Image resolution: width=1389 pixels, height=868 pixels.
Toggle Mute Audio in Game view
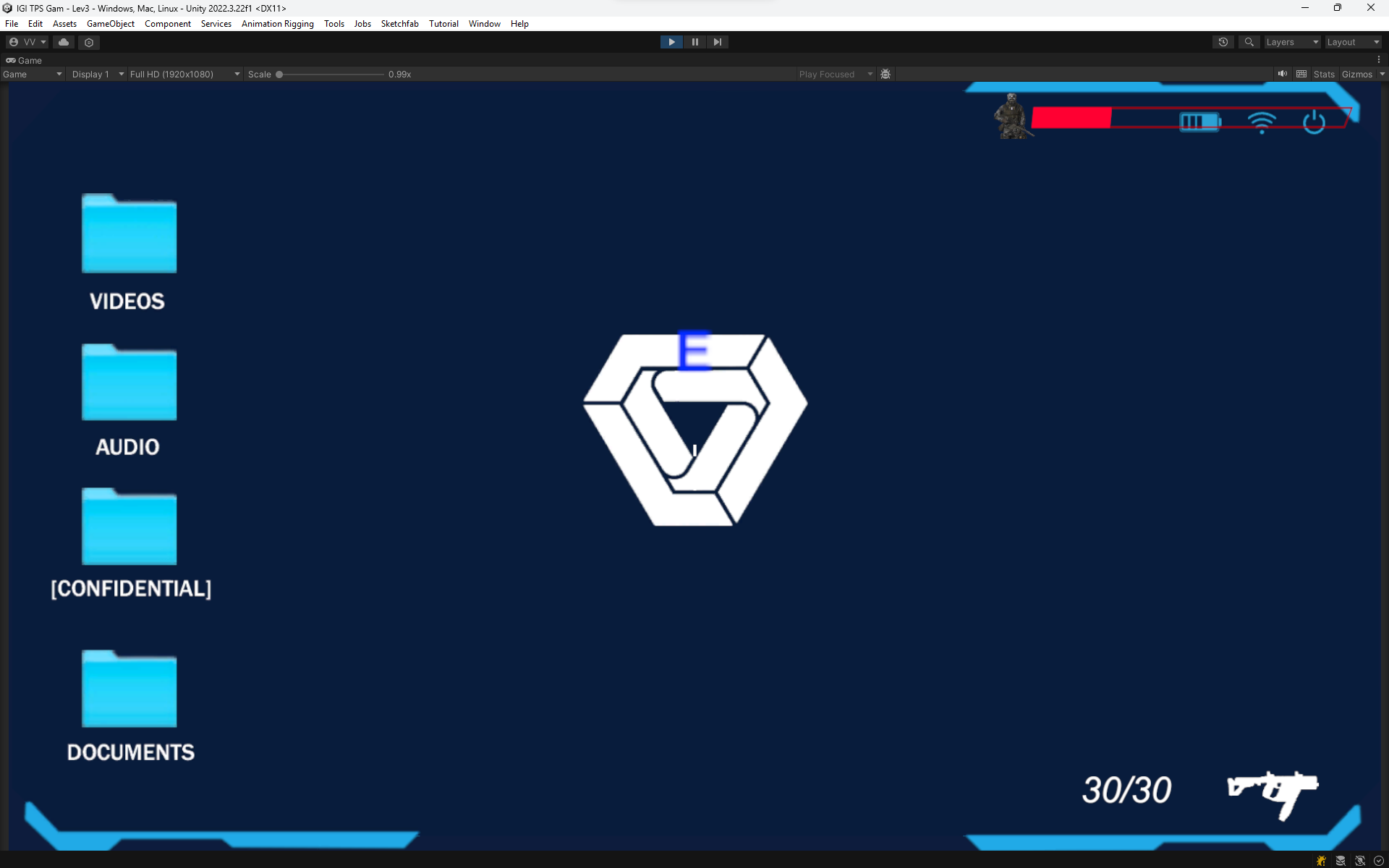pyautogui.click(x=1282, y=74)
